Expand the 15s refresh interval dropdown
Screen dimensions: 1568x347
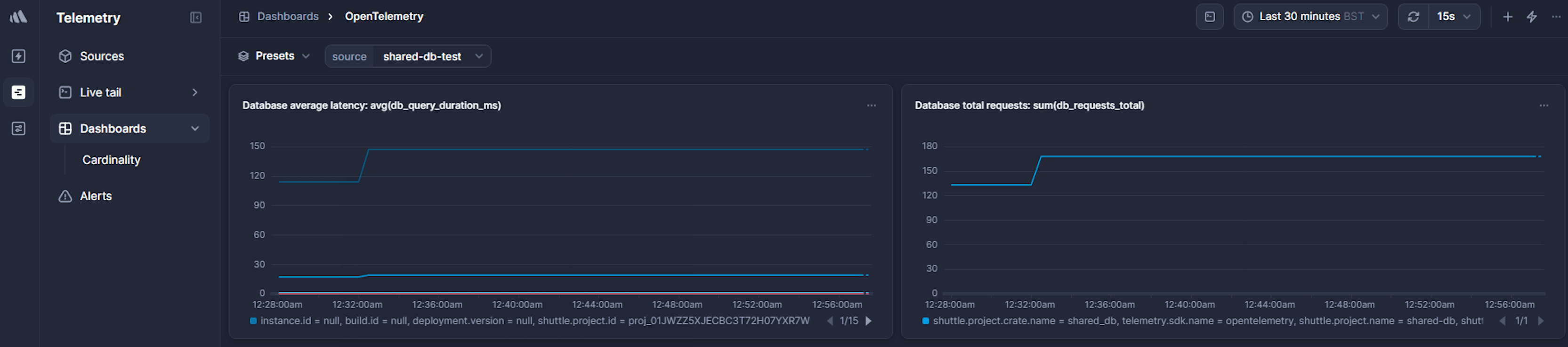point(1454,17)
